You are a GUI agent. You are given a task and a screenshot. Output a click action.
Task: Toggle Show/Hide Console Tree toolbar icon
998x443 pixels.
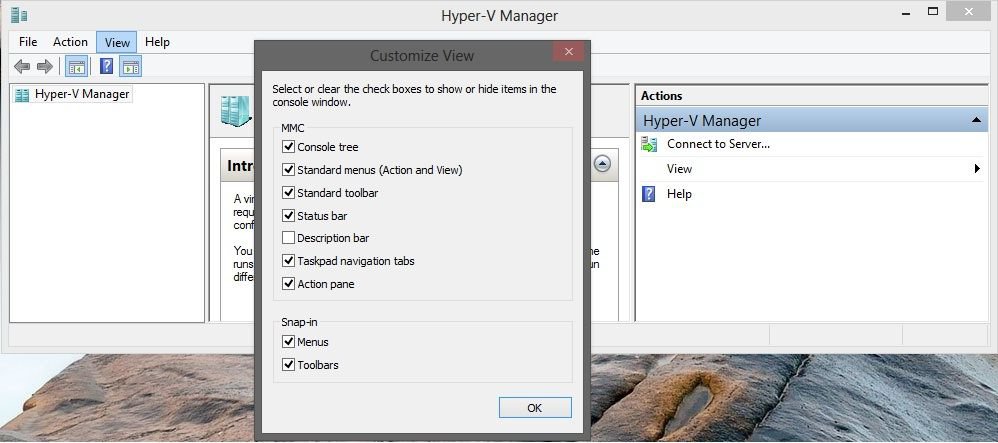tap(76, 66)
